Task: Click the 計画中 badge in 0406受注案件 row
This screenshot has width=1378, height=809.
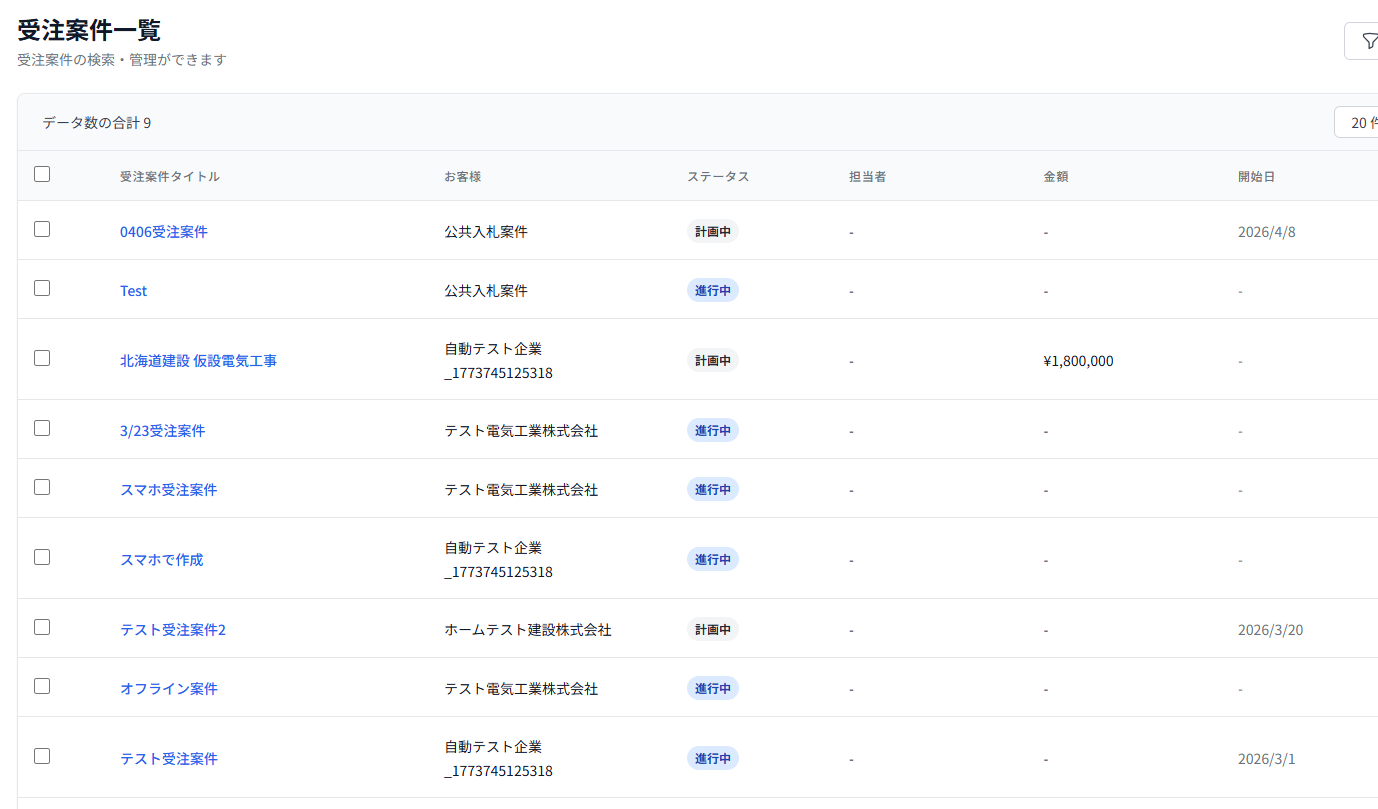Action: click(x=712, y=232)
